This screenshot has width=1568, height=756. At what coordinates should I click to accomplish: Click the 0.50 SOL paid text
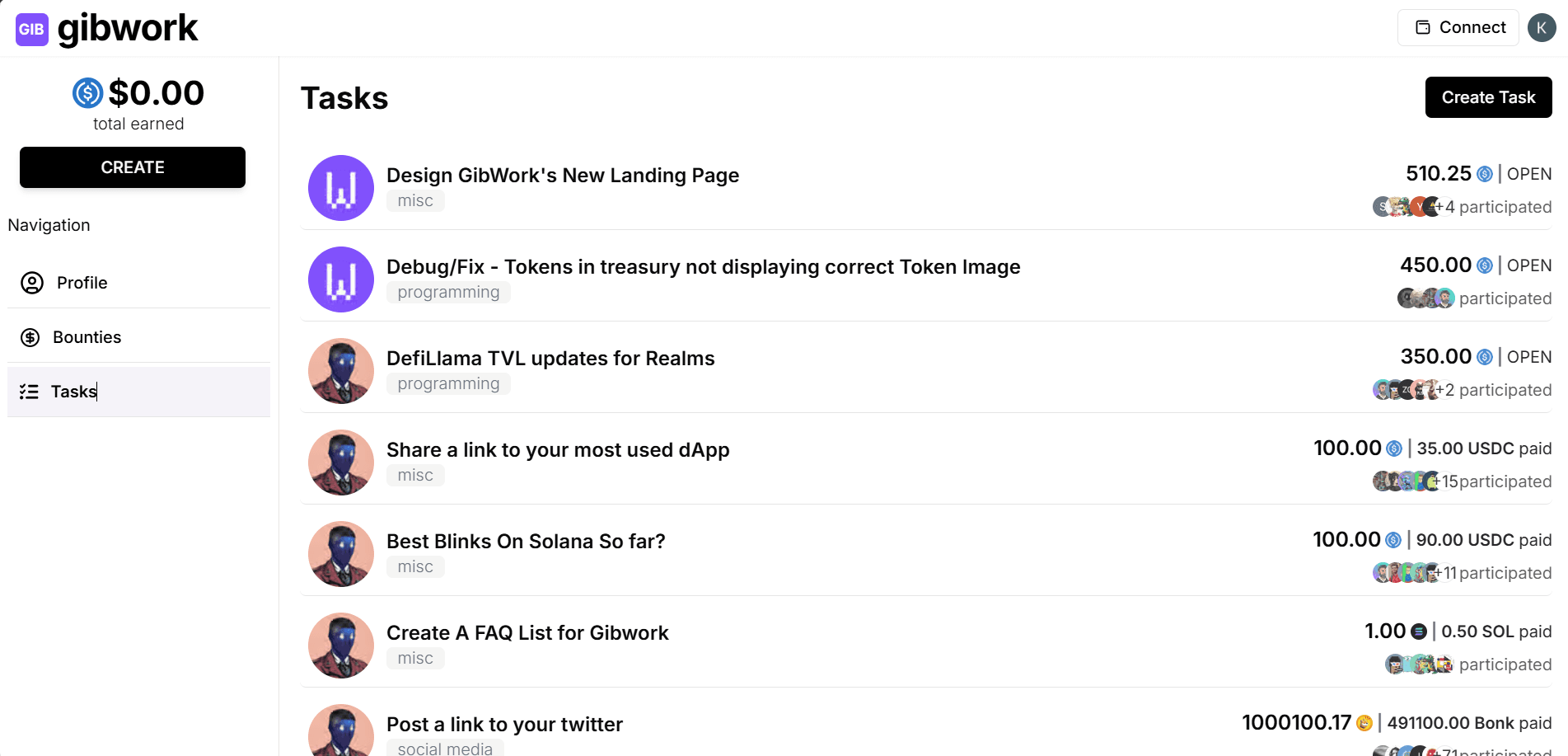1496,632
